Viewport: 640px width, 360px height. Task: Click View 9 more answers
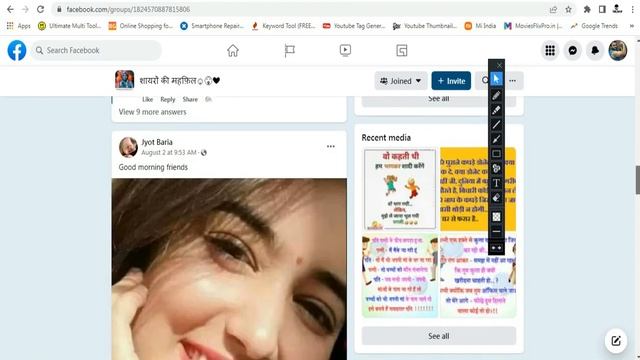(x=152, y=112)
